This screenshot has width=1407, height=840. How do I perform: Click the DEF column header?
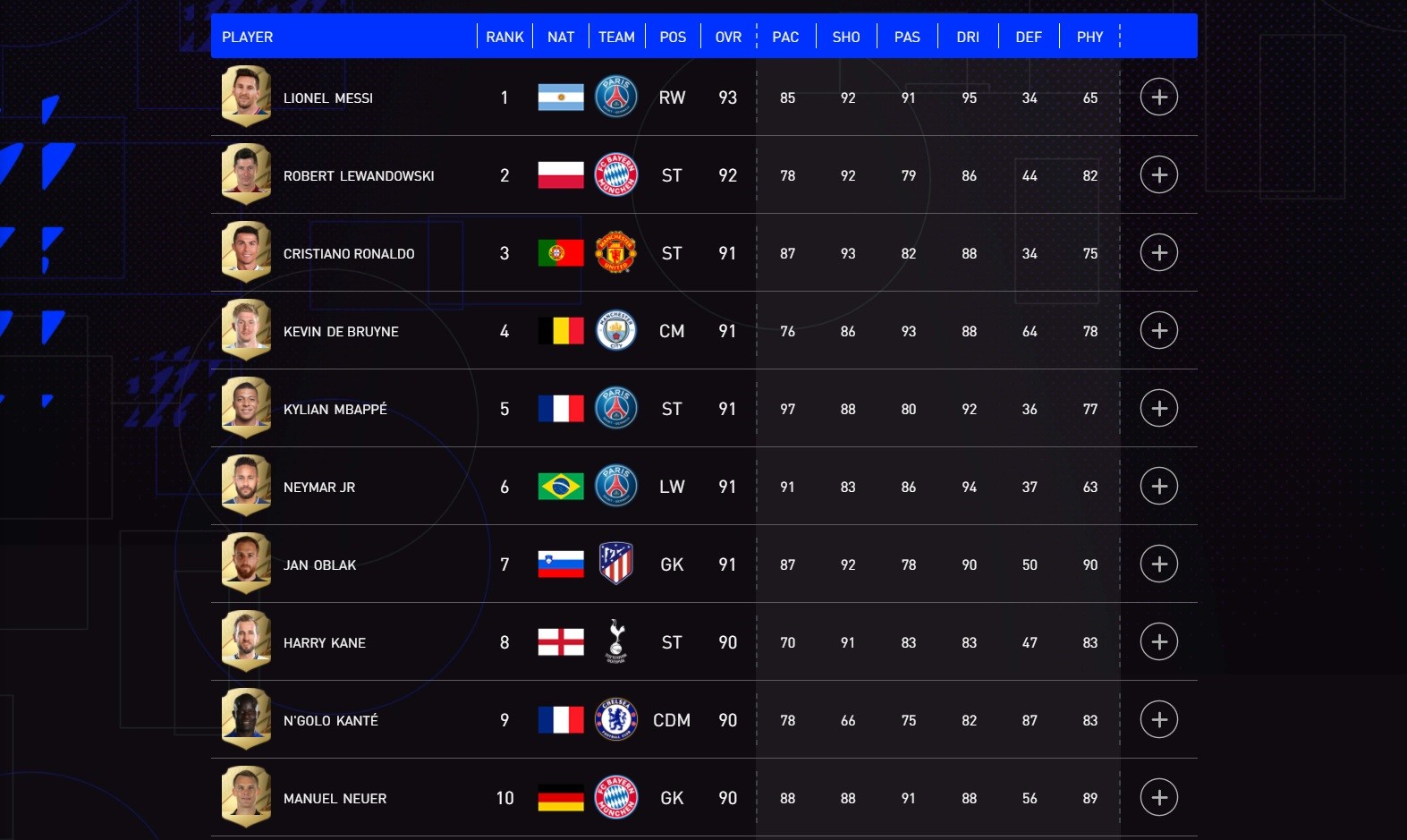pos(1029,37)
